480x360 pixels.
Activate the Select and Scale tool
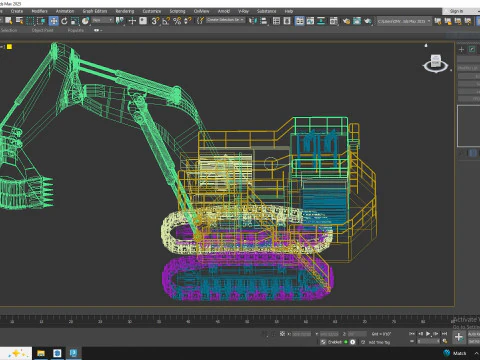(75, 21)
